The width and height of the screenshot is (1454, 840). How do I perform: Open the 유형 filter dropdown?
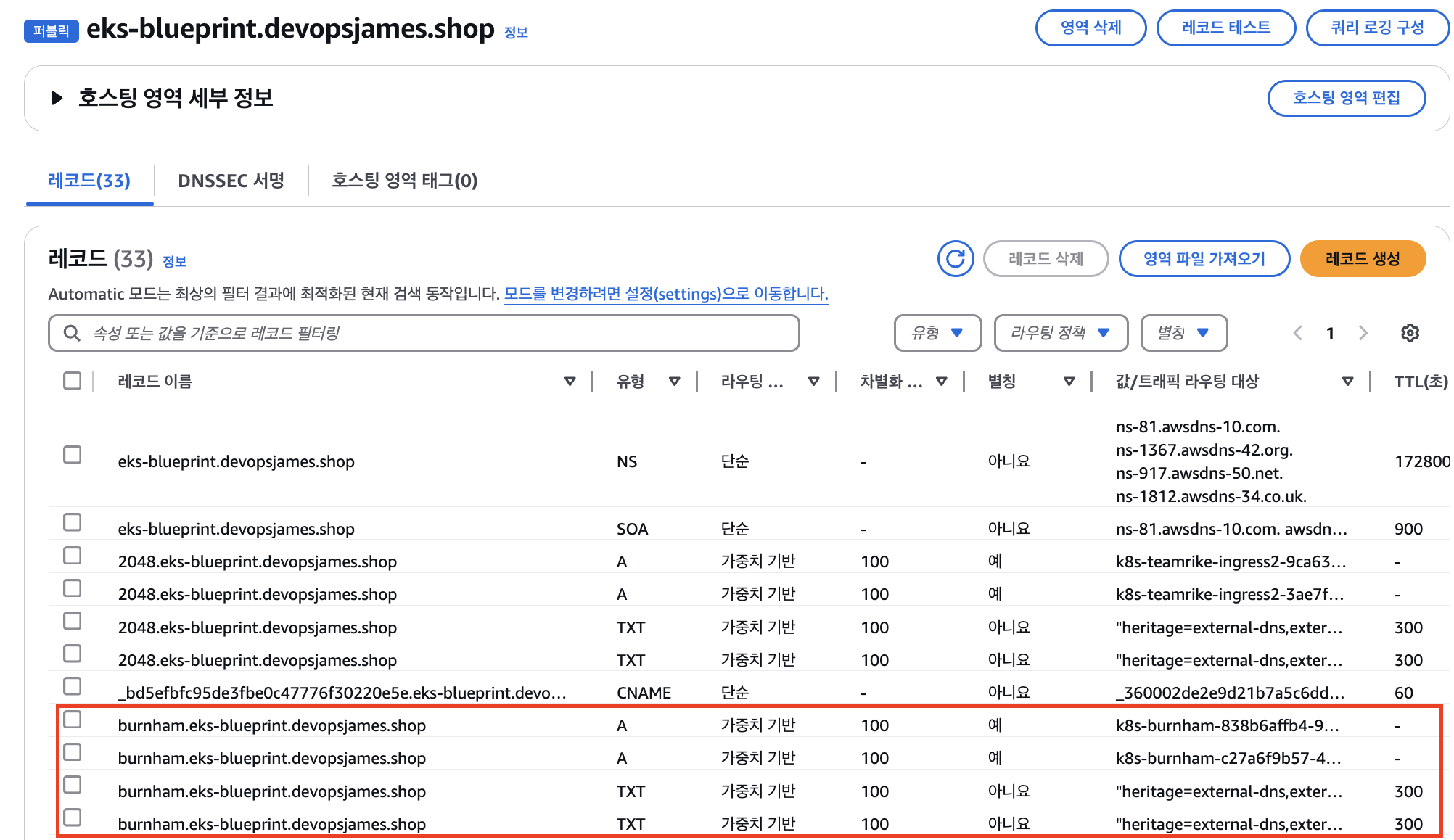(x=937, y=333)
